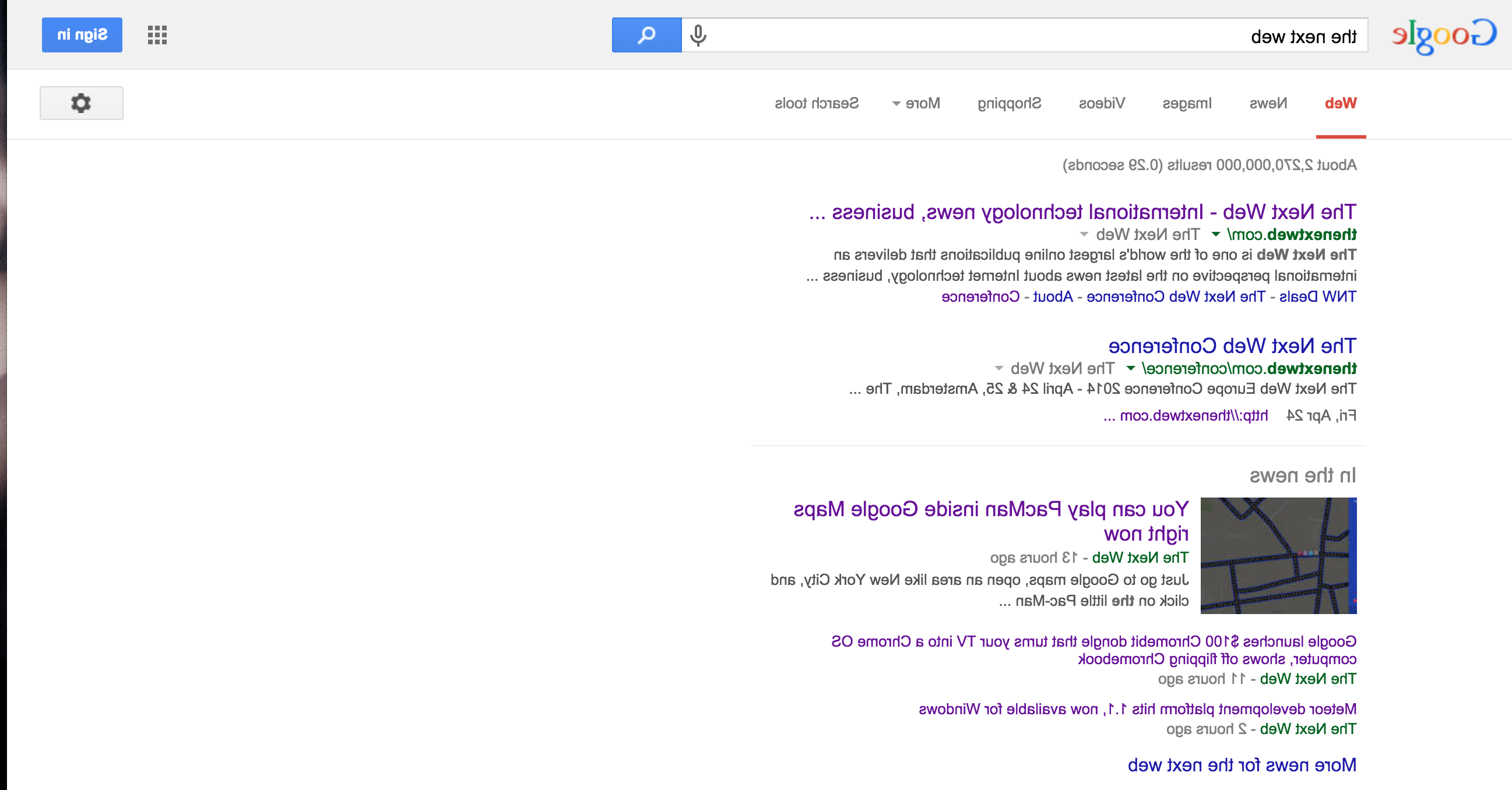Screen dimensions: 1512x790
Task: Open green arrow menu beside thenextweb.com/
Action: tap(1216, 235)
